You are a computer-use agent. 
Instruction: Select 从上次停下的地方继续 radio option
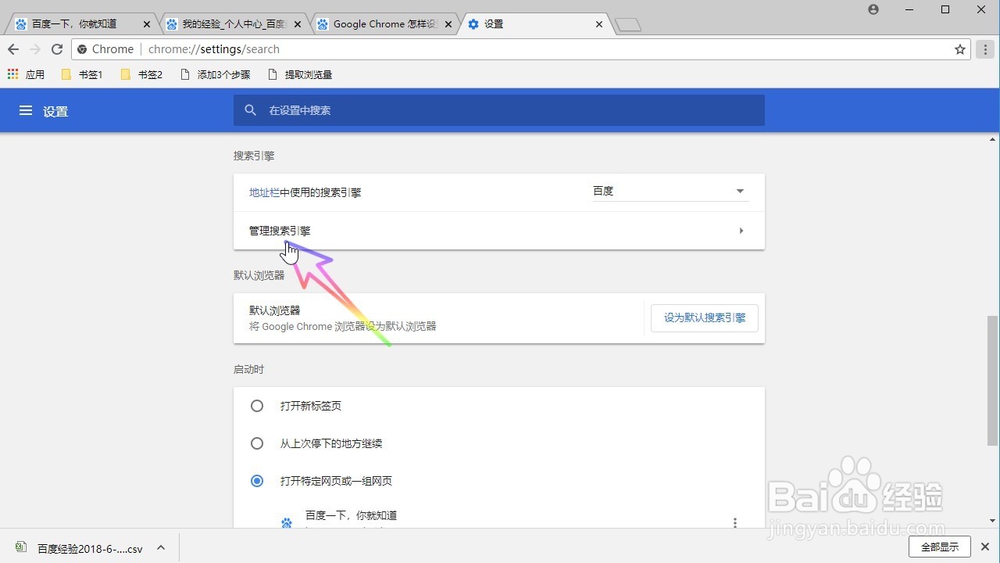tap(257, 443)
